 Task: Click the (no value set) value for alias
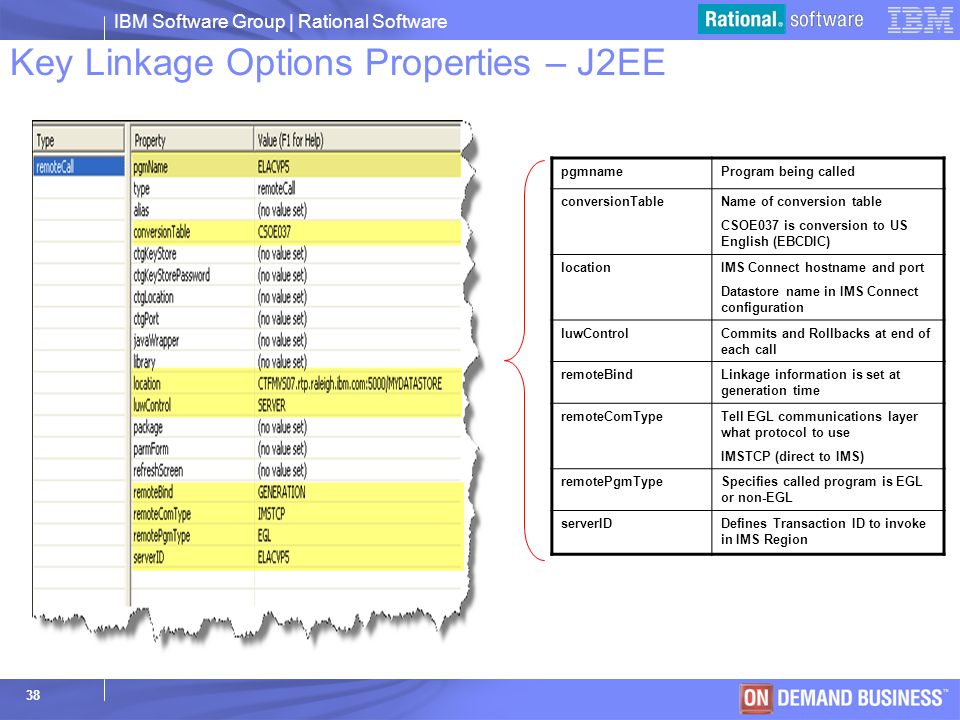pyautogui.click(x=282, y=210)
